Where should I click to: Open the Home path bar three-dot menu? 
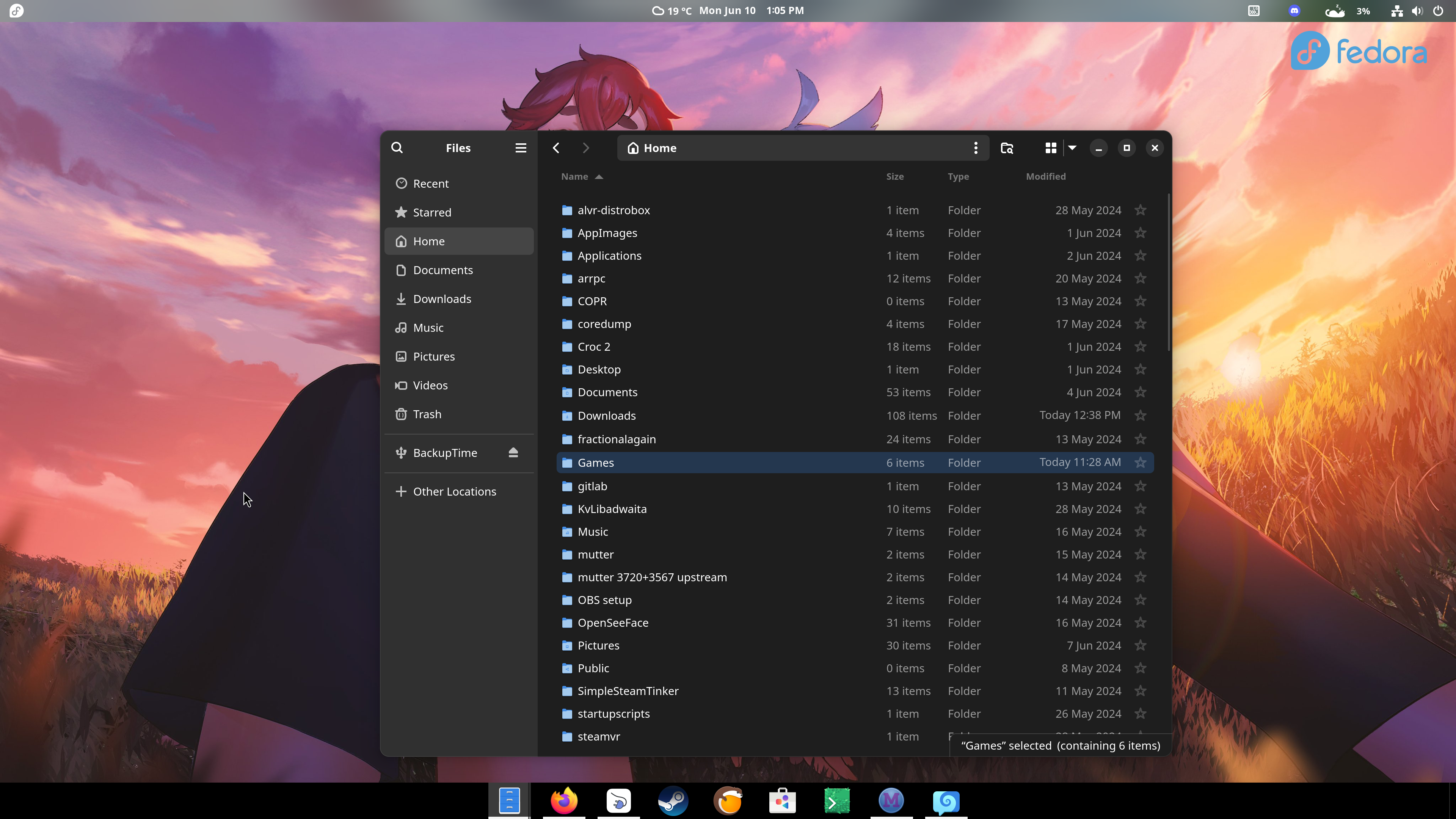click(x=976, y=148)
